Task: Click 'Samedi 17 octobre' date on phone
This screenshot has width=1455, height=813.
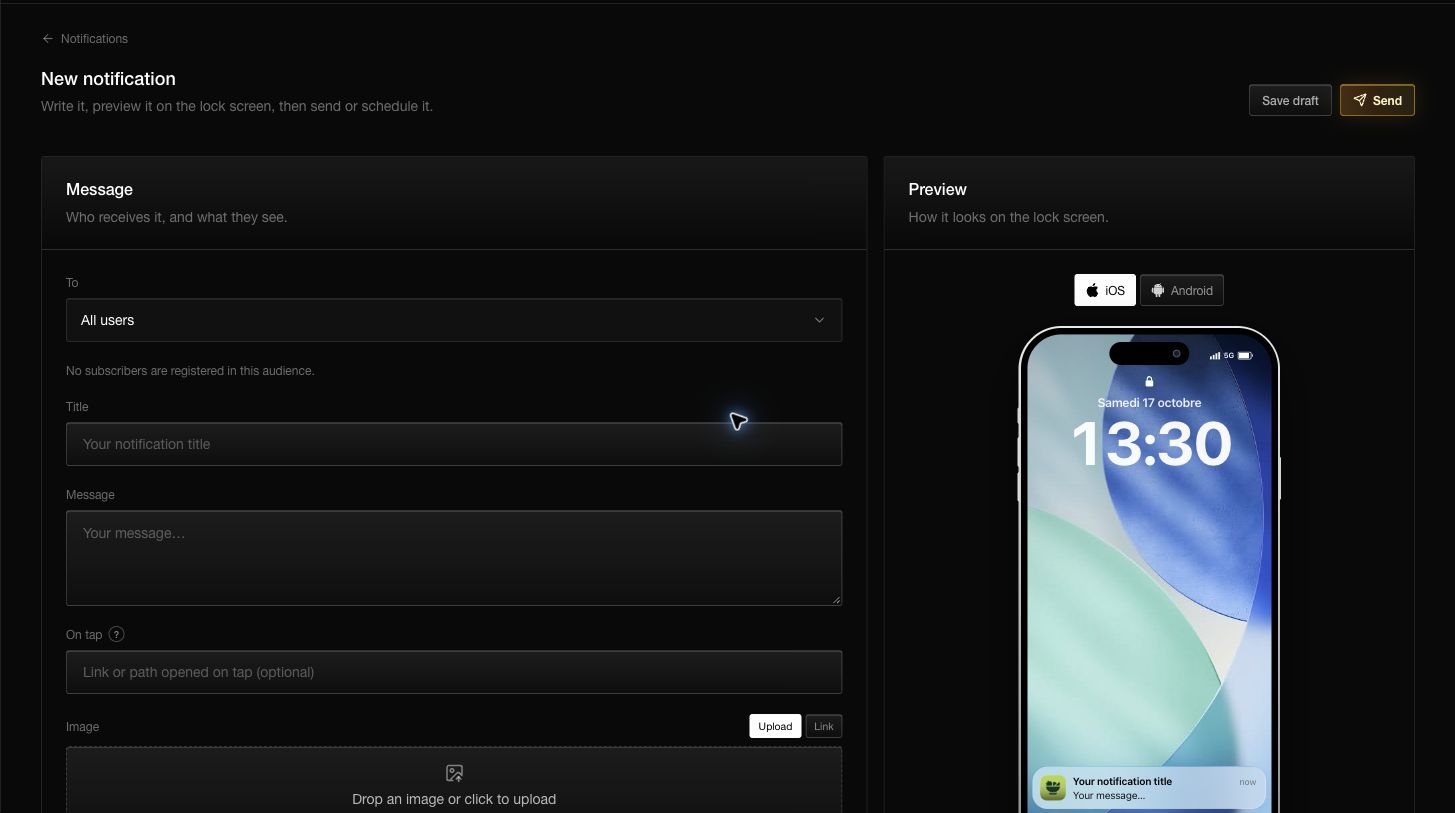Action: click(x=1149, y=403)
